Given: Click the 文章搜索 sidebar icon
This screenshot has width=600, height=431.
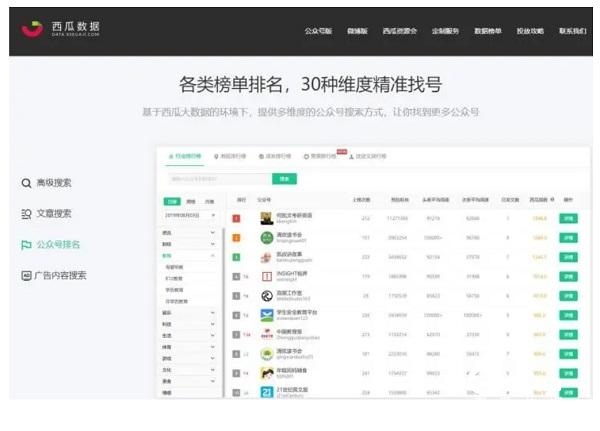Looking at the screenshot, I should tap(26, 214).
